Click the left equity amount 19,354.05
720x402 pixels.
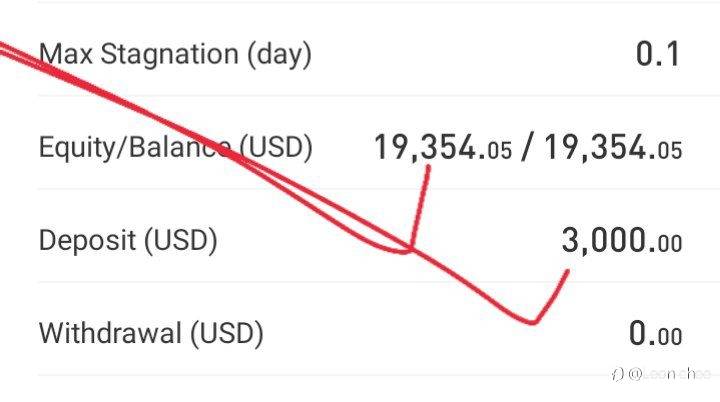(x=443, y=148)
